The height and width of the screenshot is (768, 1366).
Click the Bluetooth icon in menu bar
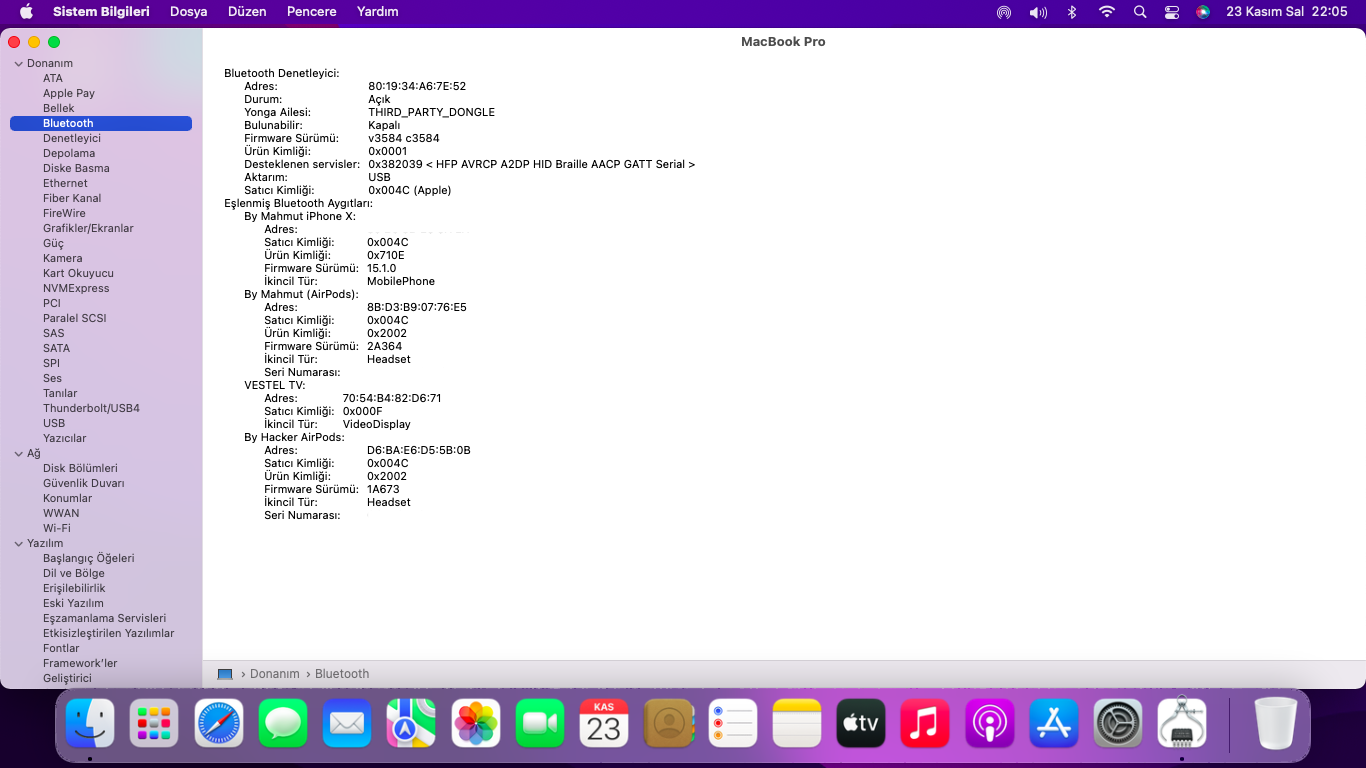[1072, 12]
